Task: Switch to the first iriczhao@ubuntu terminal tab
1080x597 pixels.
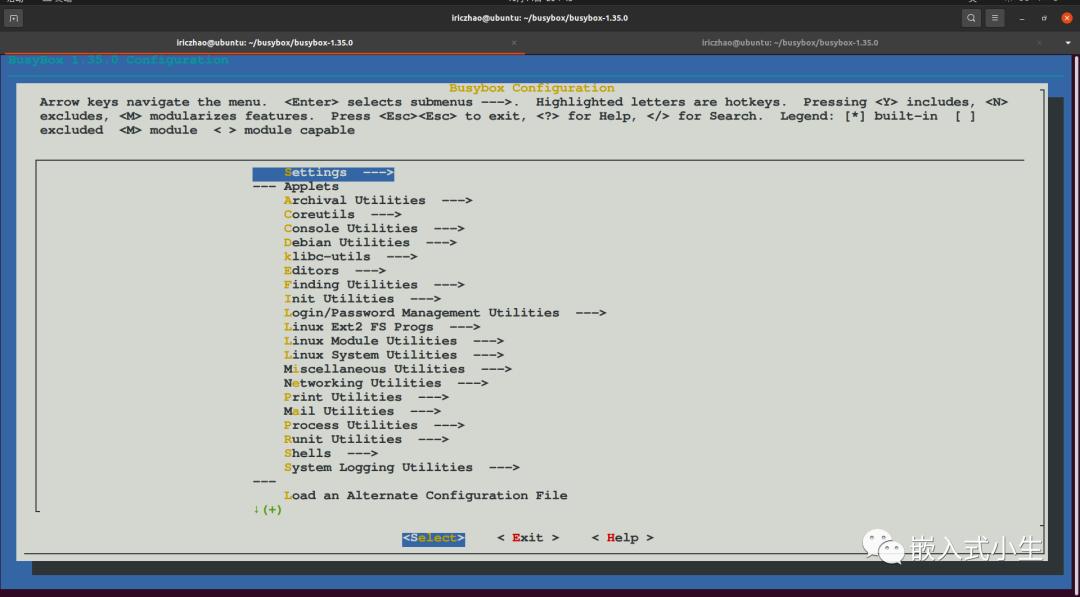Action: point(264,43)
